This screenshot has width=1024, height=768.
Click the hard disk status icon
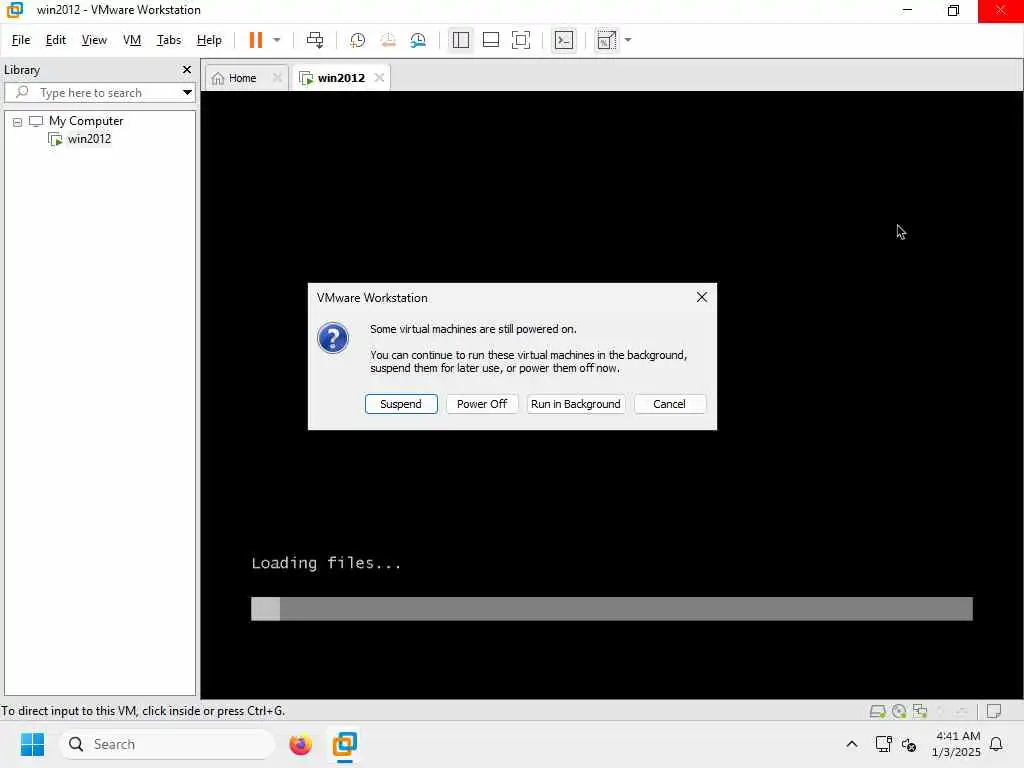tap(877, 711)
